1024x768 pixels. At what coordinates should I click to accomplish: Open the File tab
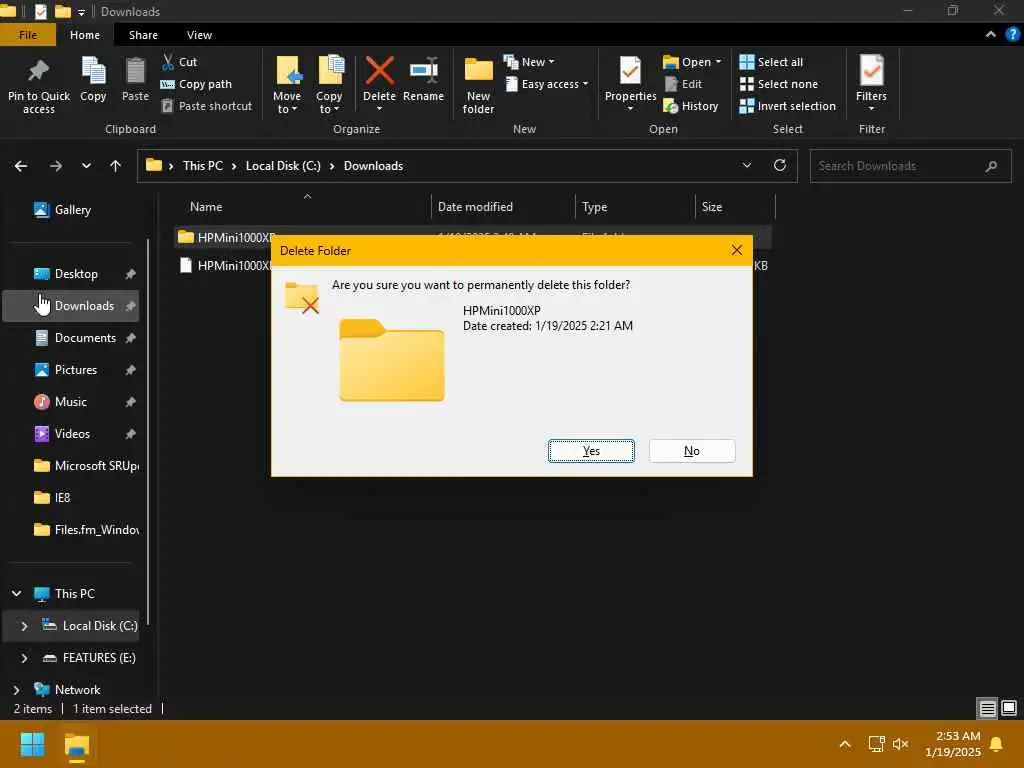28,35
